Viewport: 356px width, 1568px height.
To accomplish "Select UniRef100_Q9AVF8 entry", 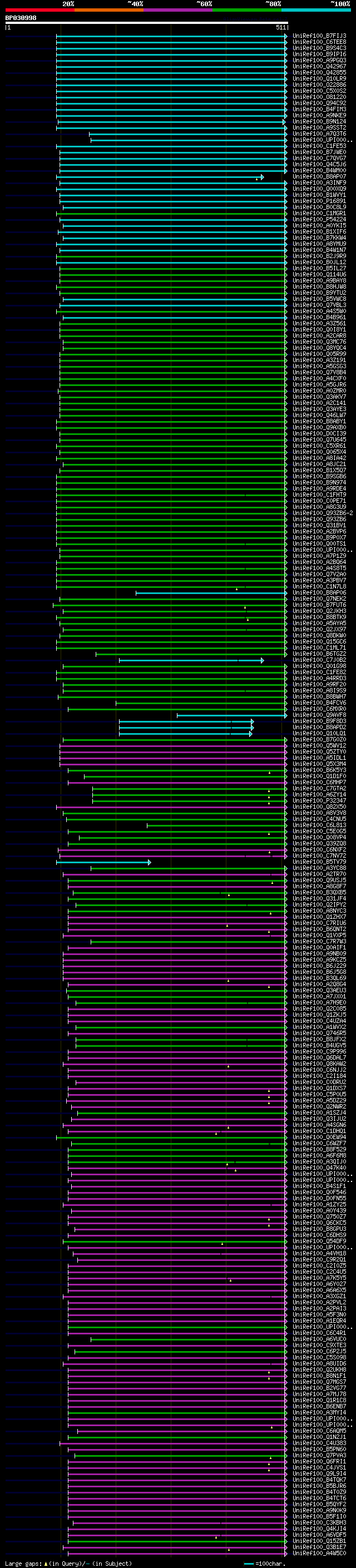I will pos(319,715).
